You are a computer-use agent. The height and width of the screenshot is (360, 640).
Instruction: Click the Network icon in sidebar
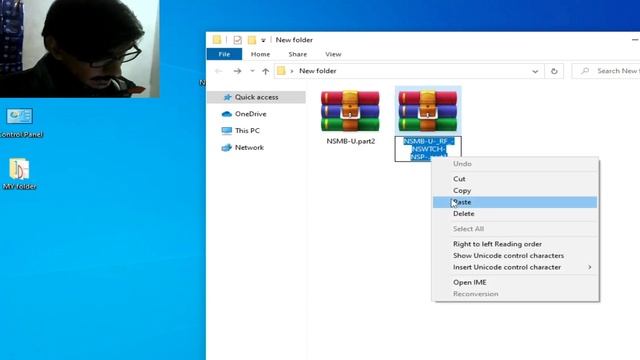pyautogui.click(x=227, y=147)
